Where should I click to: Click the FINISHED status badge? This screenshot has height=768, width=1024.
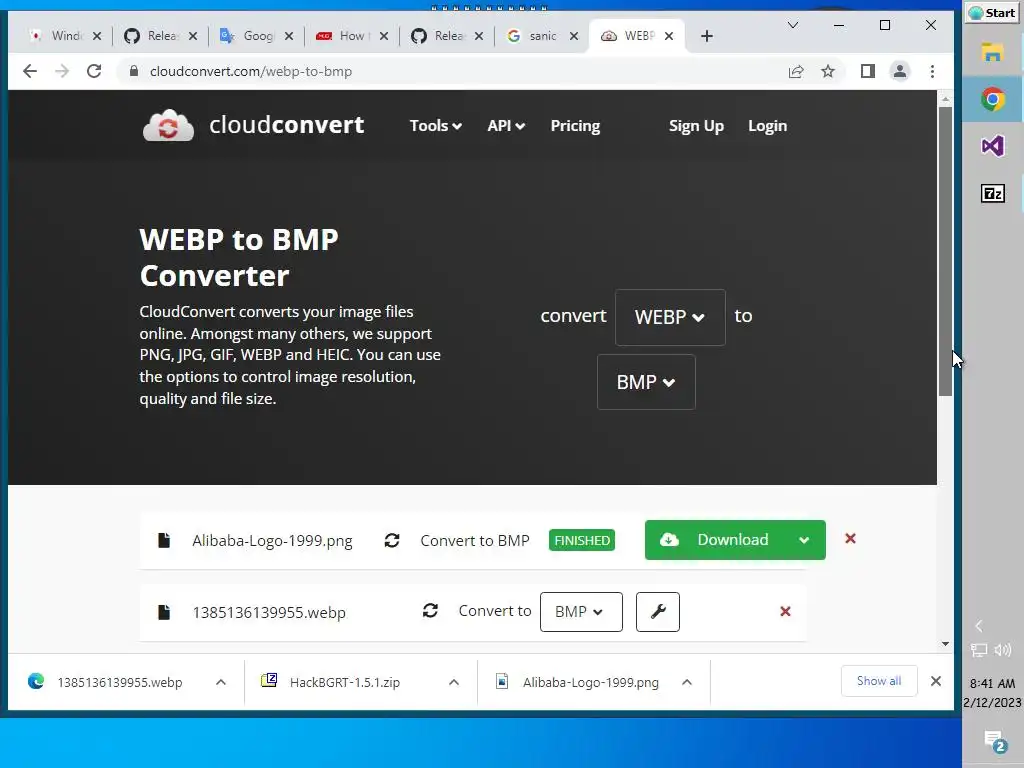click(582, 540)
